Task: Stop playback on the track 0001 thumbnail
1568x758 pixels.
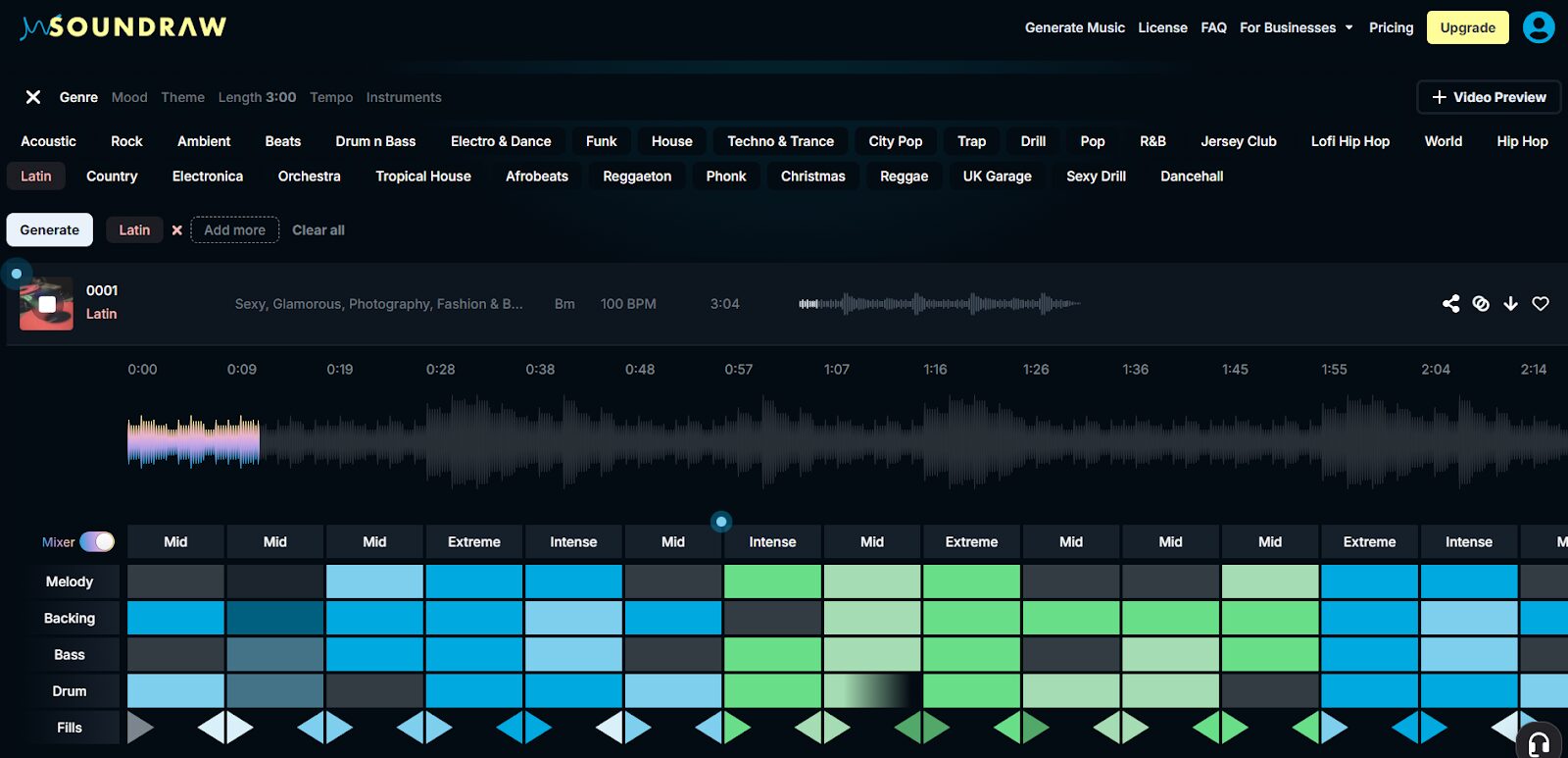Action: pos(47,304)
